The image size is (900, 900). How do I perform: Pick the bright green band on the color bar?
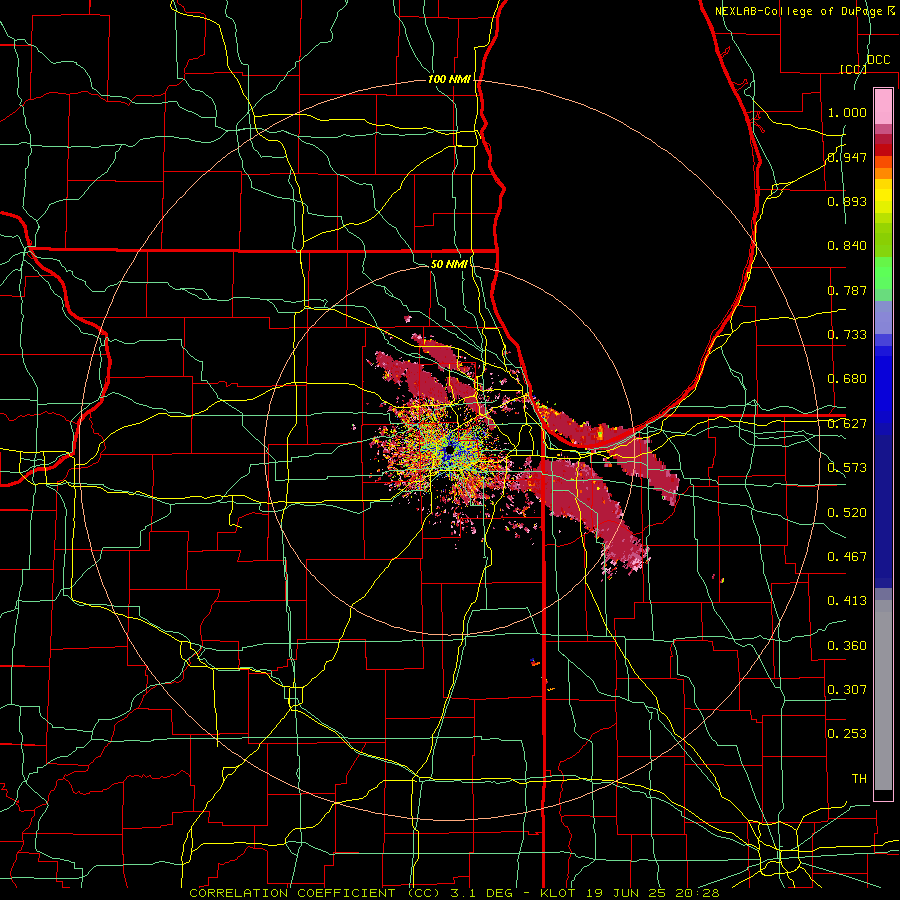coord(883,273)
